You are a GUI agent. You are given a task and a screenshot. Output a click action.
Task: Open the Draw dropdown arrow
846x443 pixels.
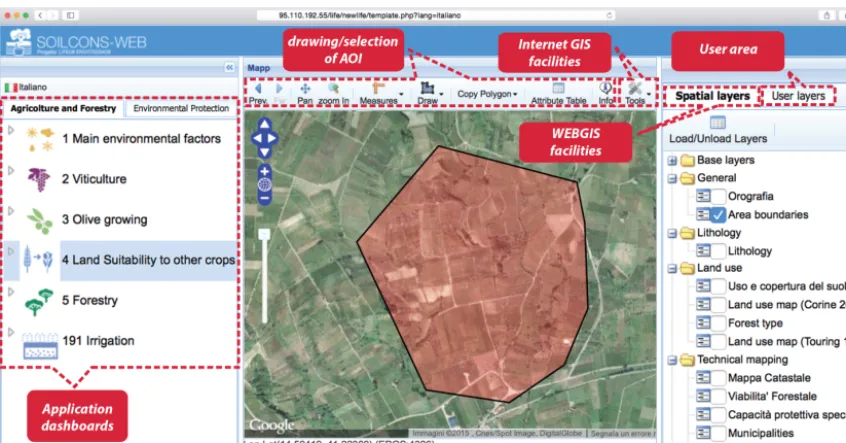[441, 94]
